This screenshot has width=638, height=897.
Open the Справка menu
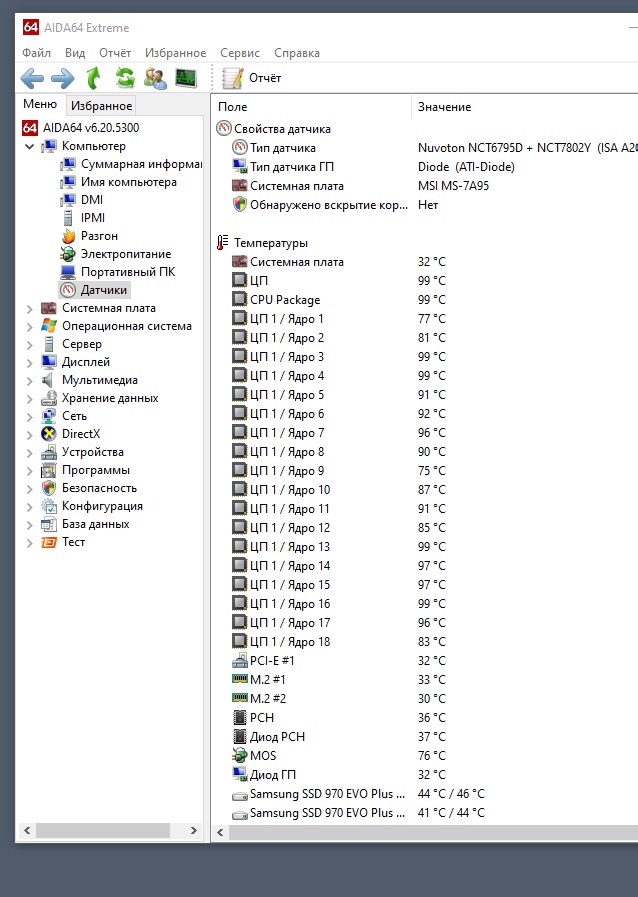tap(296, 53)
